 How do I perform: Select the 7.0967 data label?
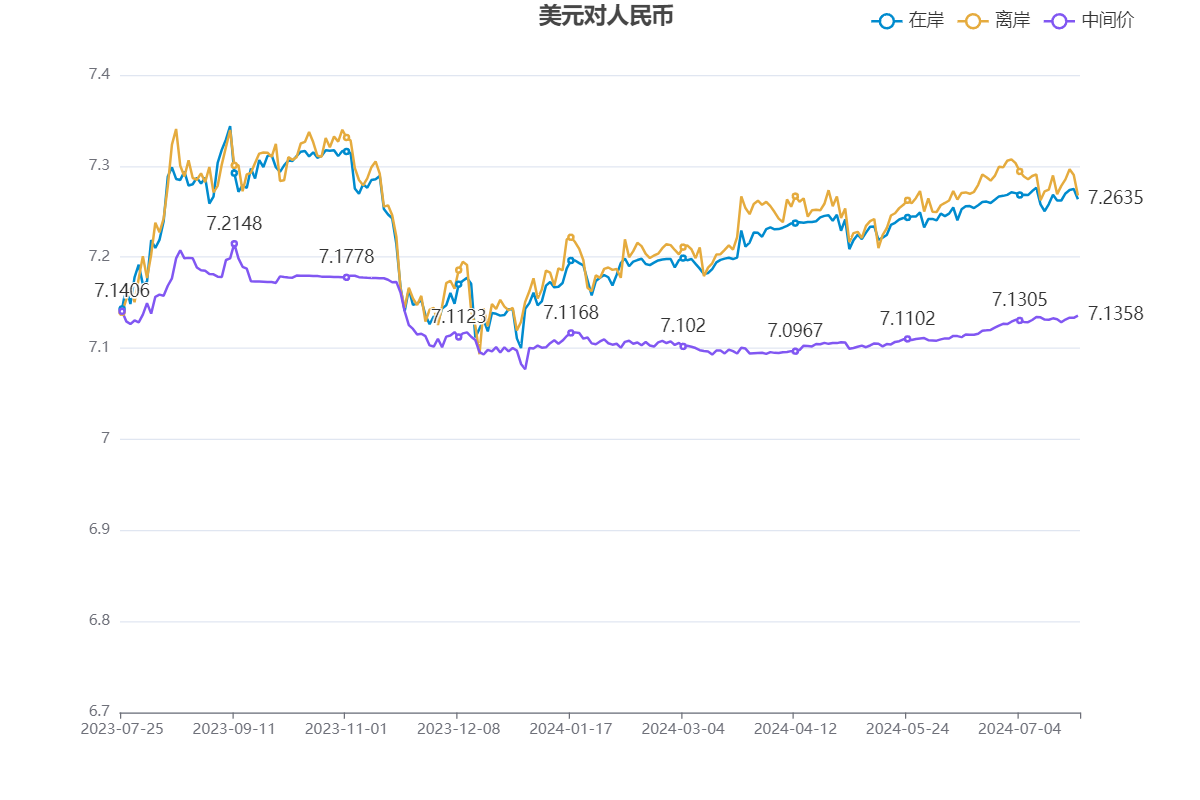point(795,331)
